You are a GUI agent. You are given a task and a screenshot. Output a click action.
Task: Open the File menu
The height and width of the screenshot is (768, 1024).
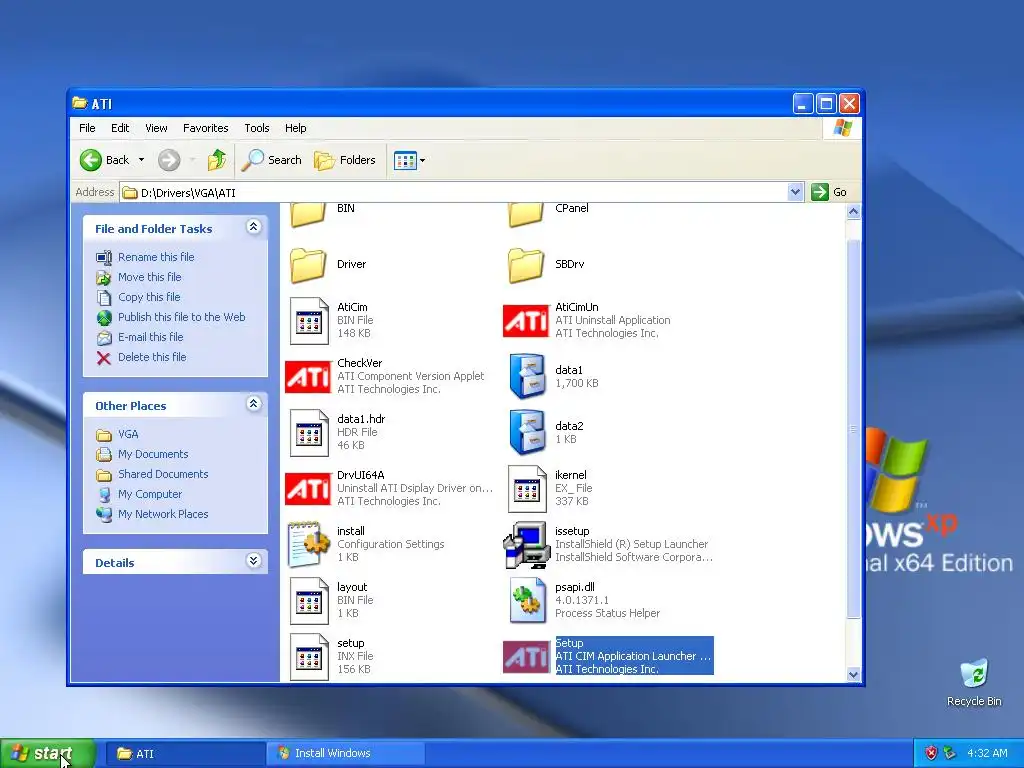pos(87,128)
